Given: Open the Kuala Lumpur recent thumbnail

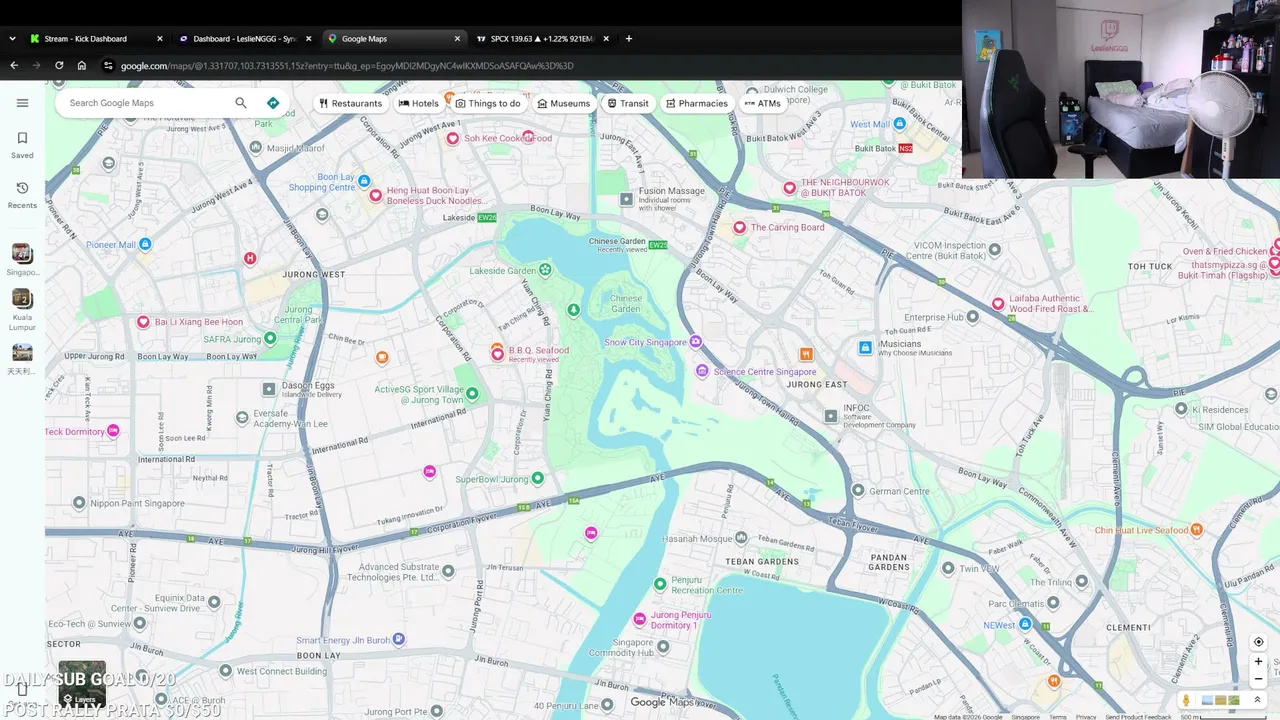Looking at the screenshot, I should [x=22, y=310].
